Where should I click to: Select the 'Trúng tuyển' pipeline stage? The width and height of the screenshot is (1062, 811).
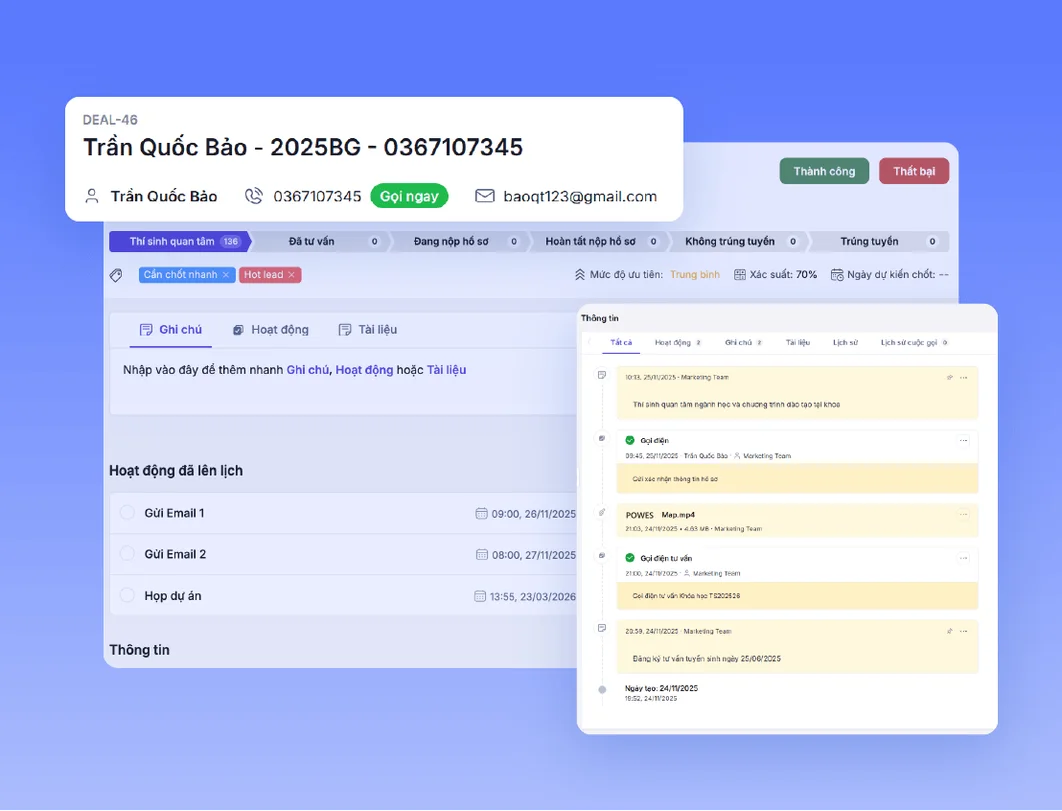pos(879,241)
